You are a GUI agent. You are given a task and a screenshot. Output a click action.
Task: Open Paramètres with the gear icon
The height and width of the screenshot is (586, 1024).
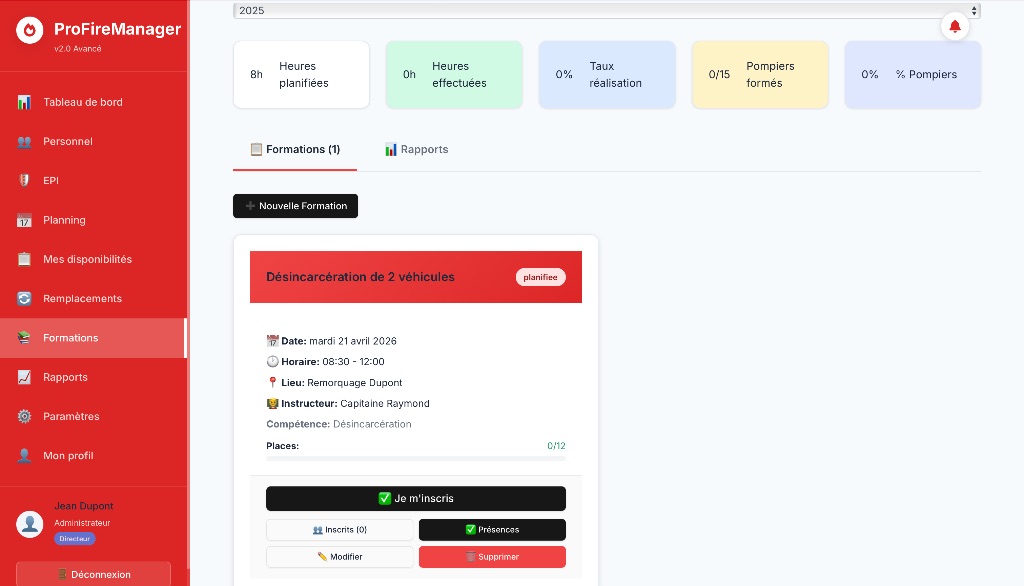coord(24,416)
